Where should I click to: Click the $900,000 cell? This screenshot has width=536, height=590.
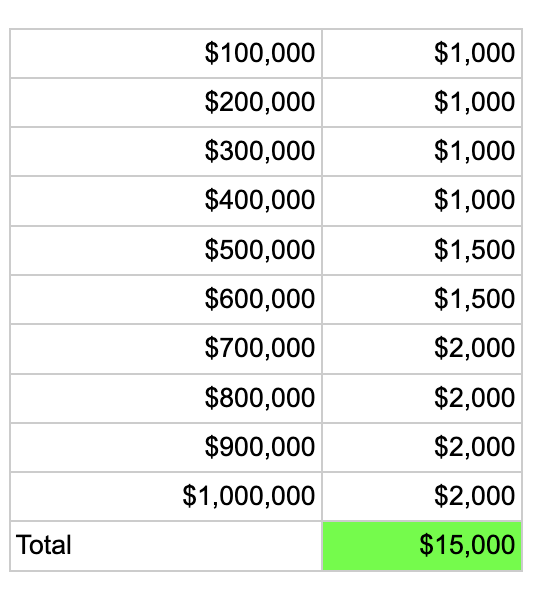166,447
